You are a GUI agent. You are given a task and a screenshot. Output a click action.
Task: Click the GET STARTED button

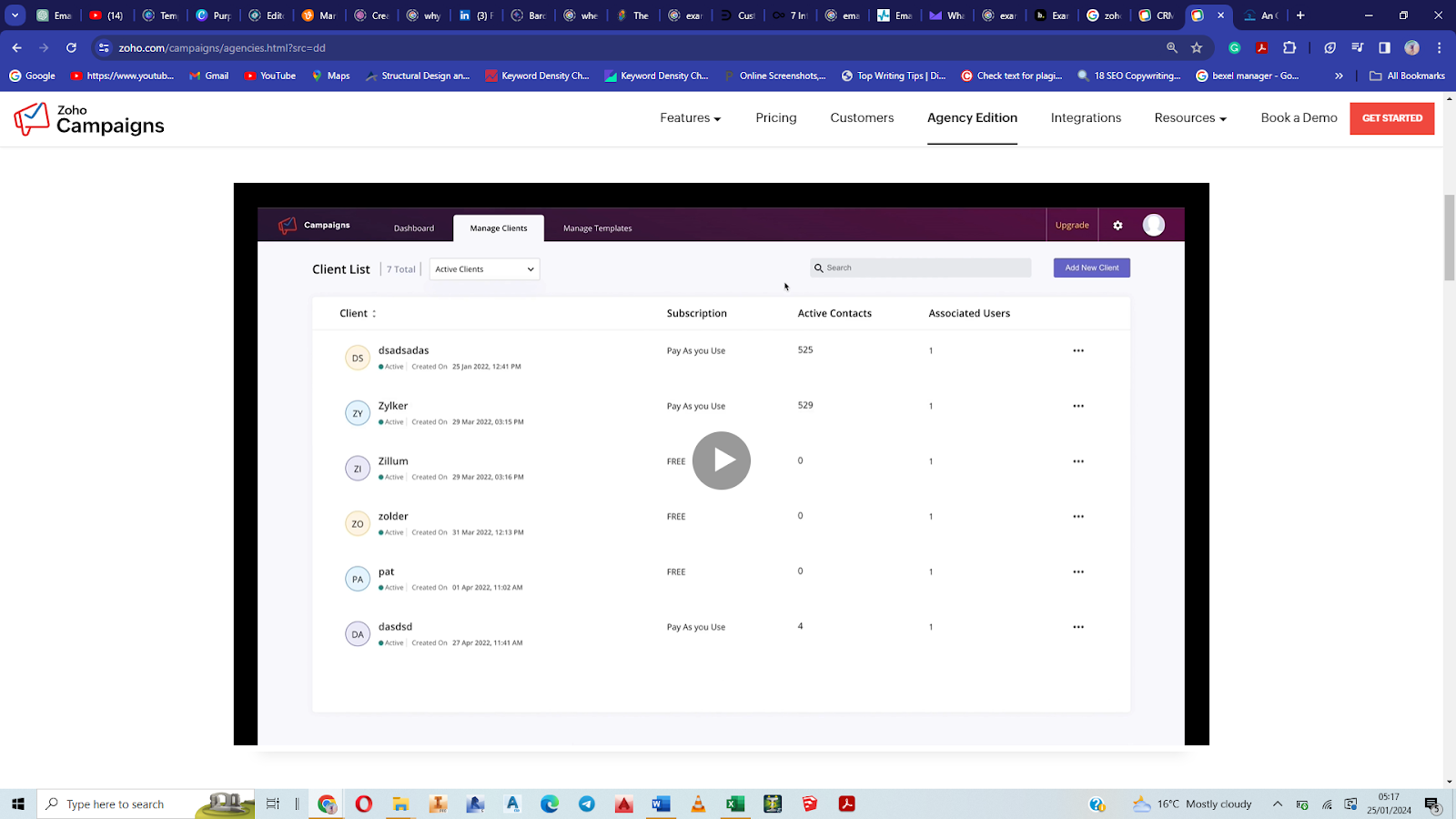pos(1391,118)
